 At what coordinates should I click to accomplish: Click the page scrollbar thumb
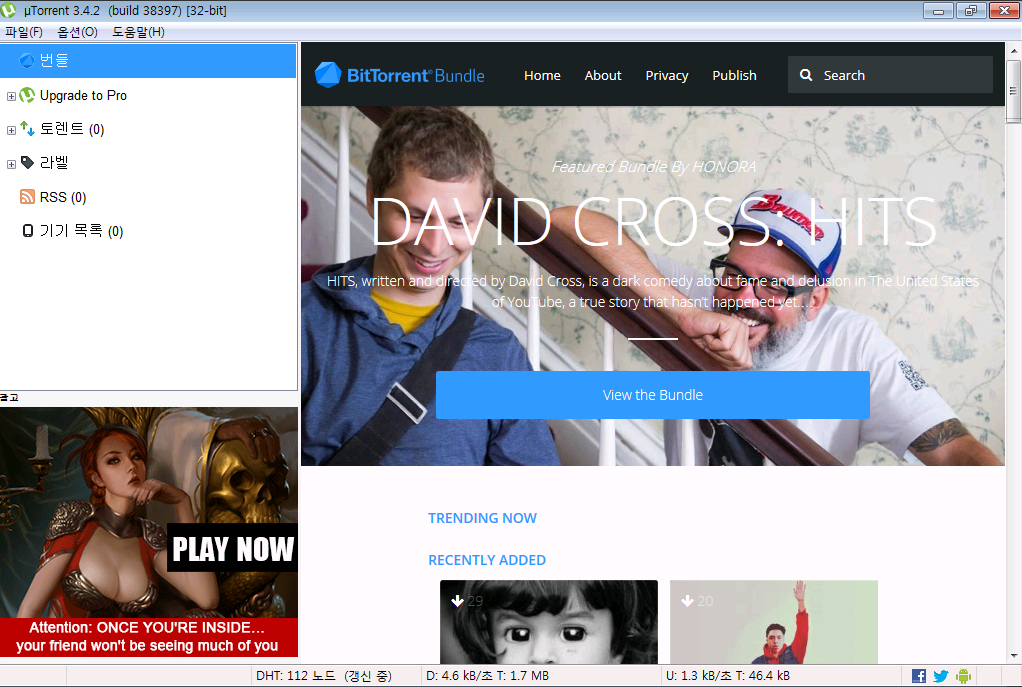(1013, 91)
